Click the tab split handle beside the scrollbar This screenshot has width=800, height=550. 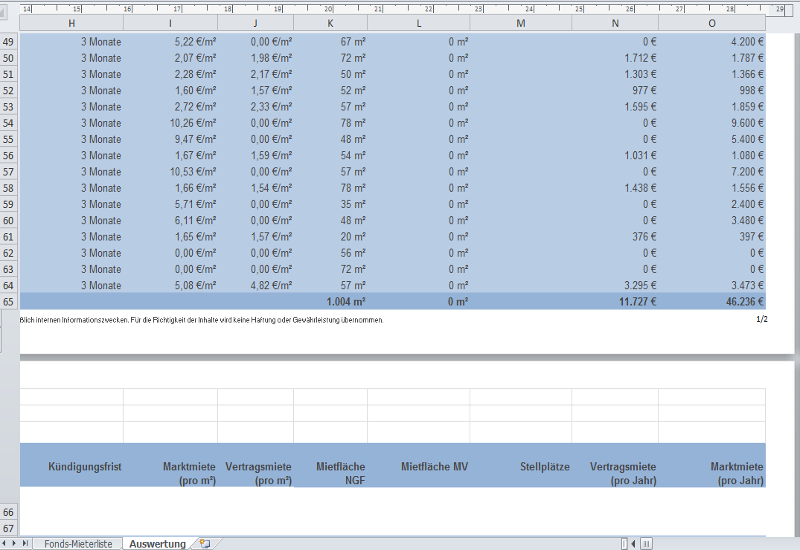tap(624, 544)
